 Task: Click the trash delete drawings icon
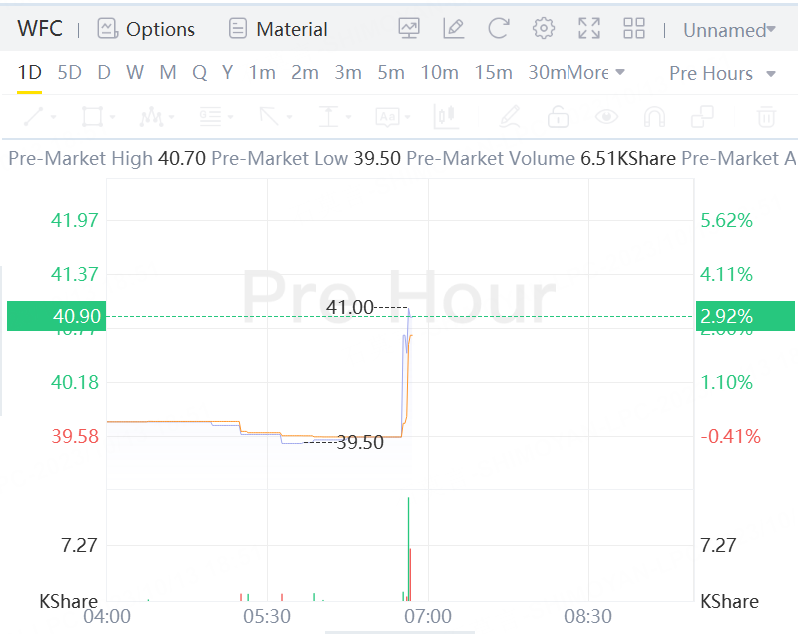pyautogui.click(x=766, y=117)
